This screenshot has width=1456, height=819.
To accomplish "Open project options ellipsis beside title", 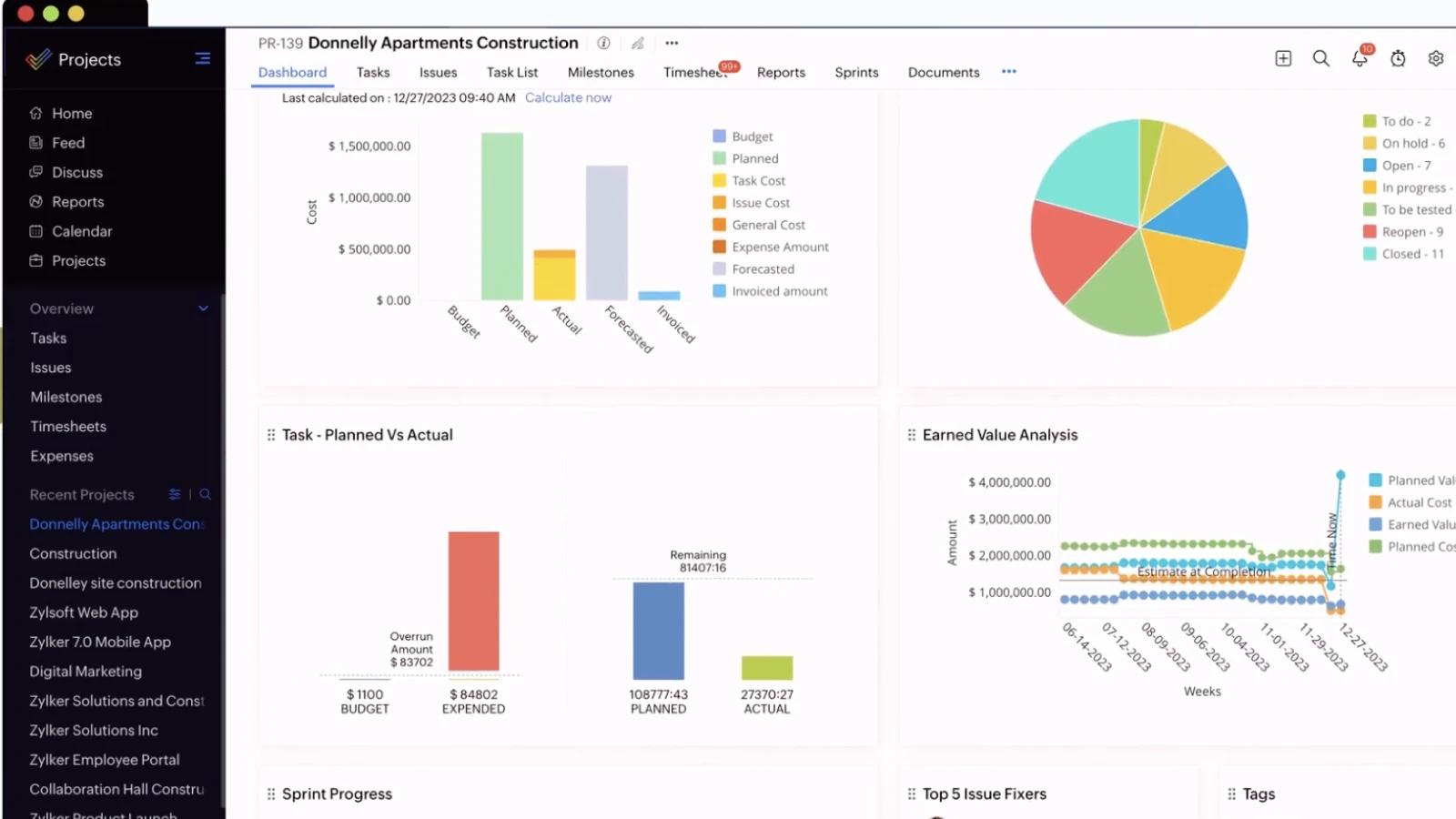I will 672,43.
